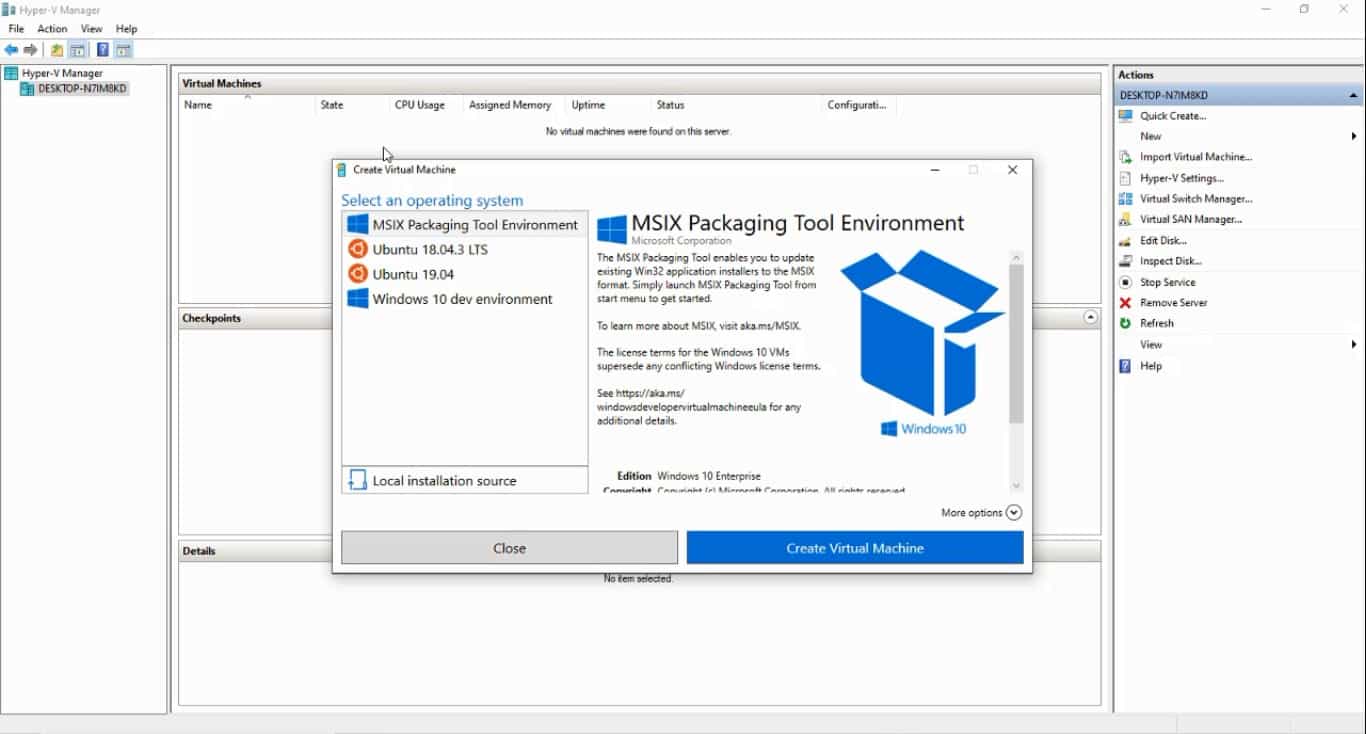Click the Quick Create icon in Actions pane
1366x734 pixels.
point(1125,116)
